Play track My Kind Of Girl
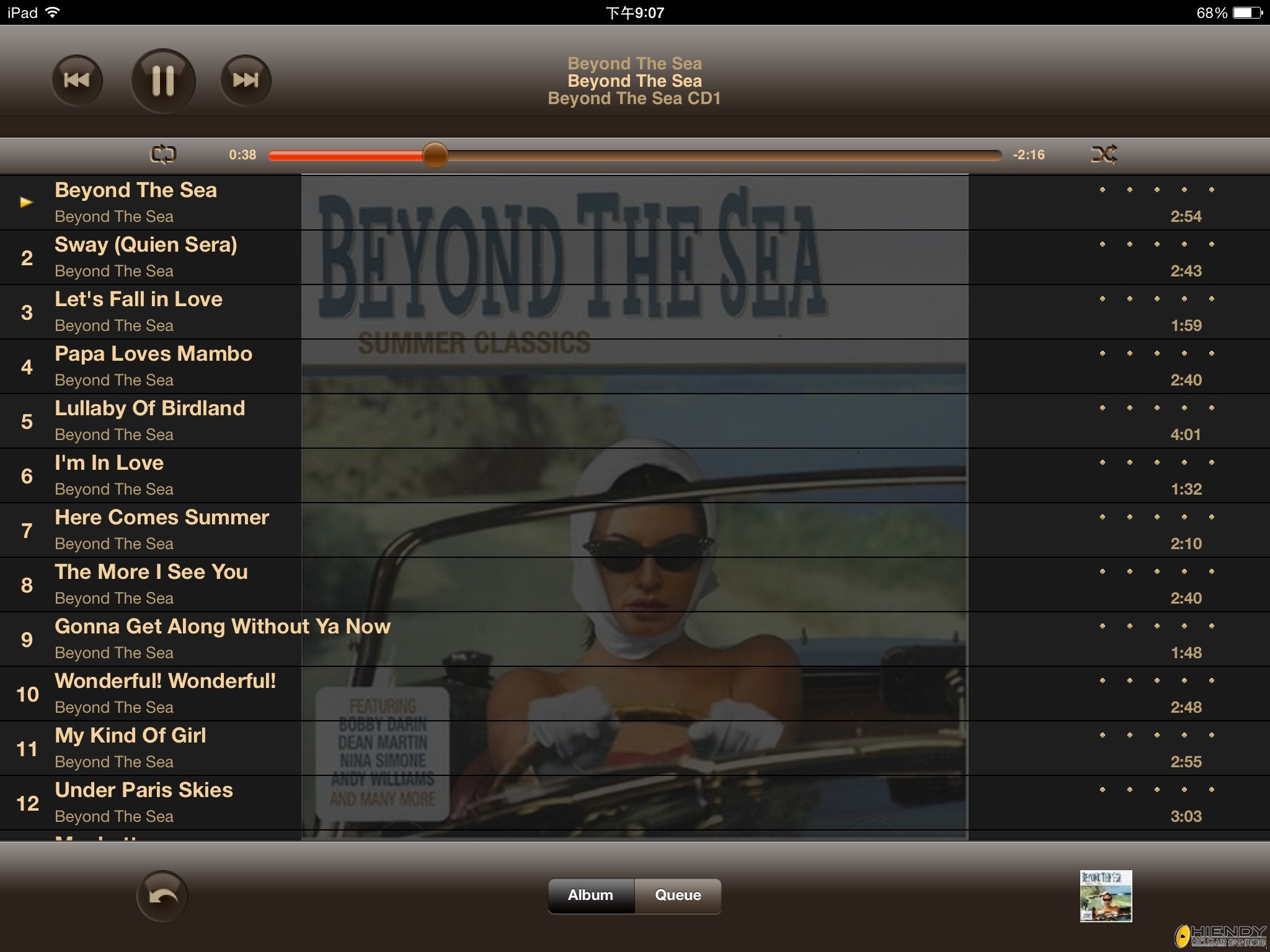The image size is (1270, 952). 635,749
